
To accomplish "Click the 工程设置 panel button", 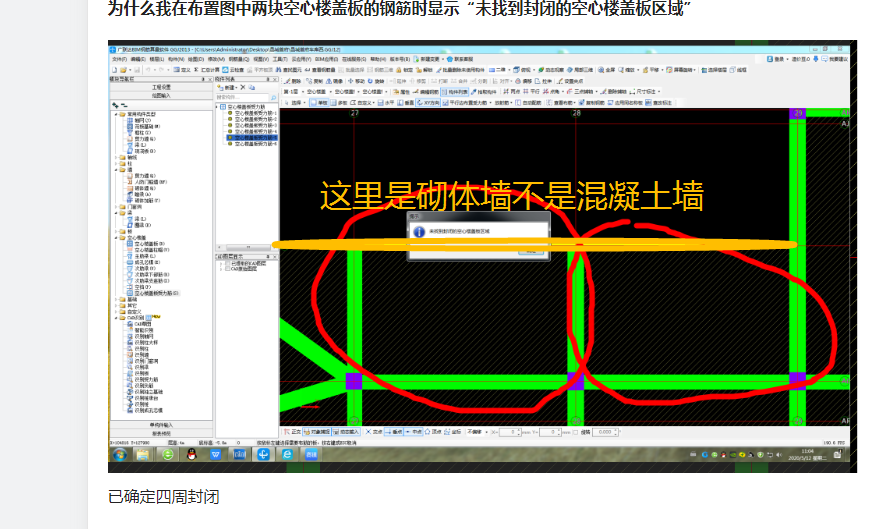I will pyautogui.click(x=162, y=87).
